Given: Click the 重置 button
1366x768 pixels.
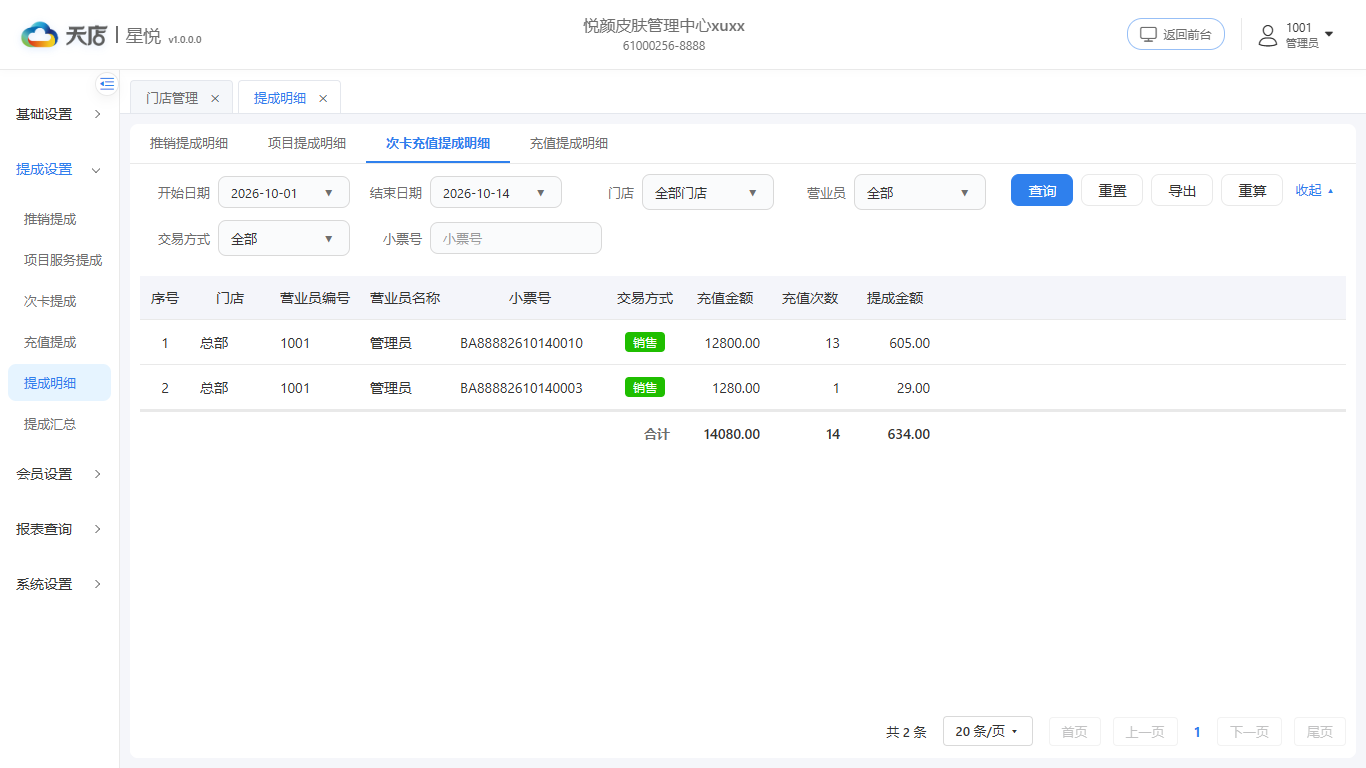Looking at the screenshot, I should click(1112, 190).
